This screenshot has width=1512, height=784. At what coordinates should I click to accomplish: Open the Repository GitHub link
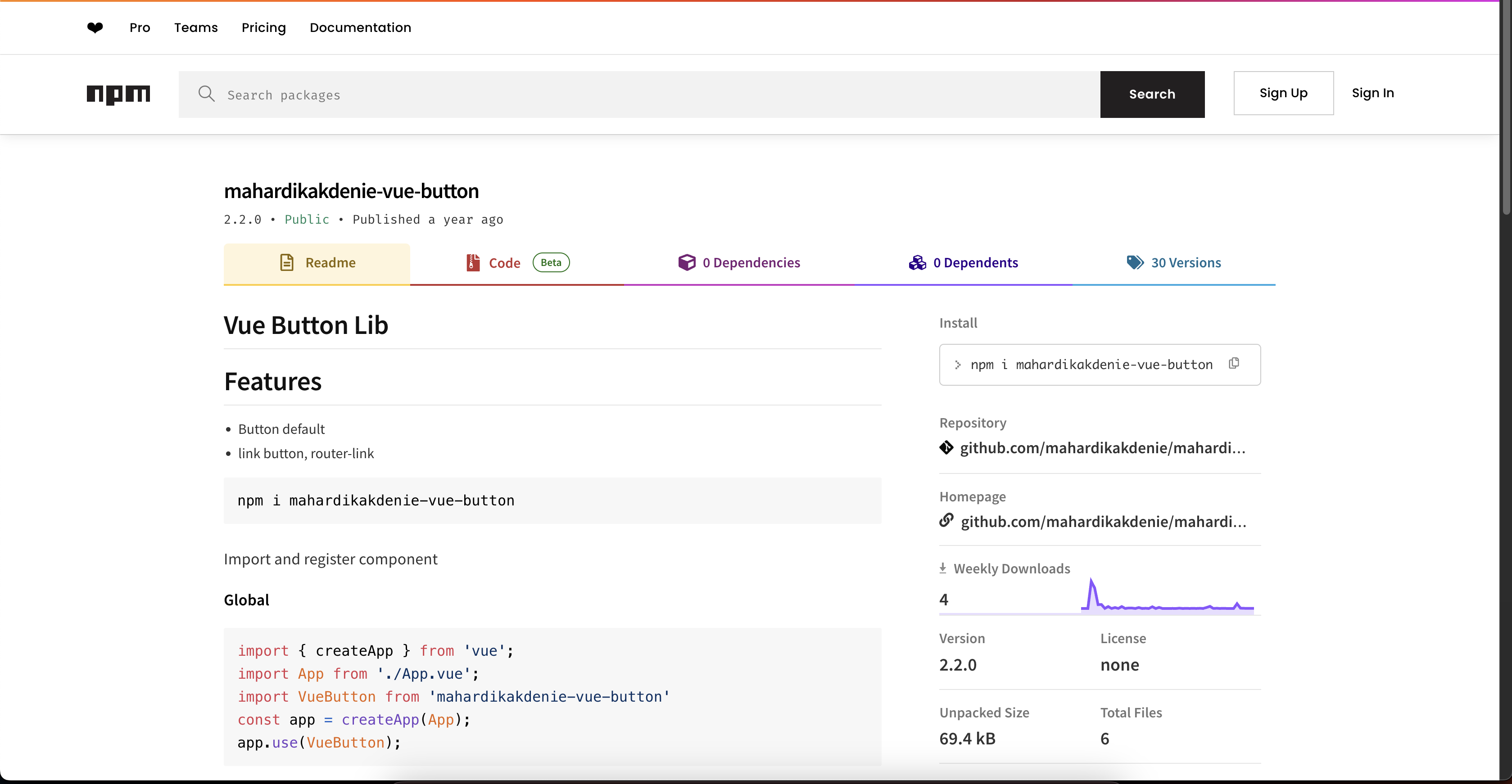(1102, 448)
